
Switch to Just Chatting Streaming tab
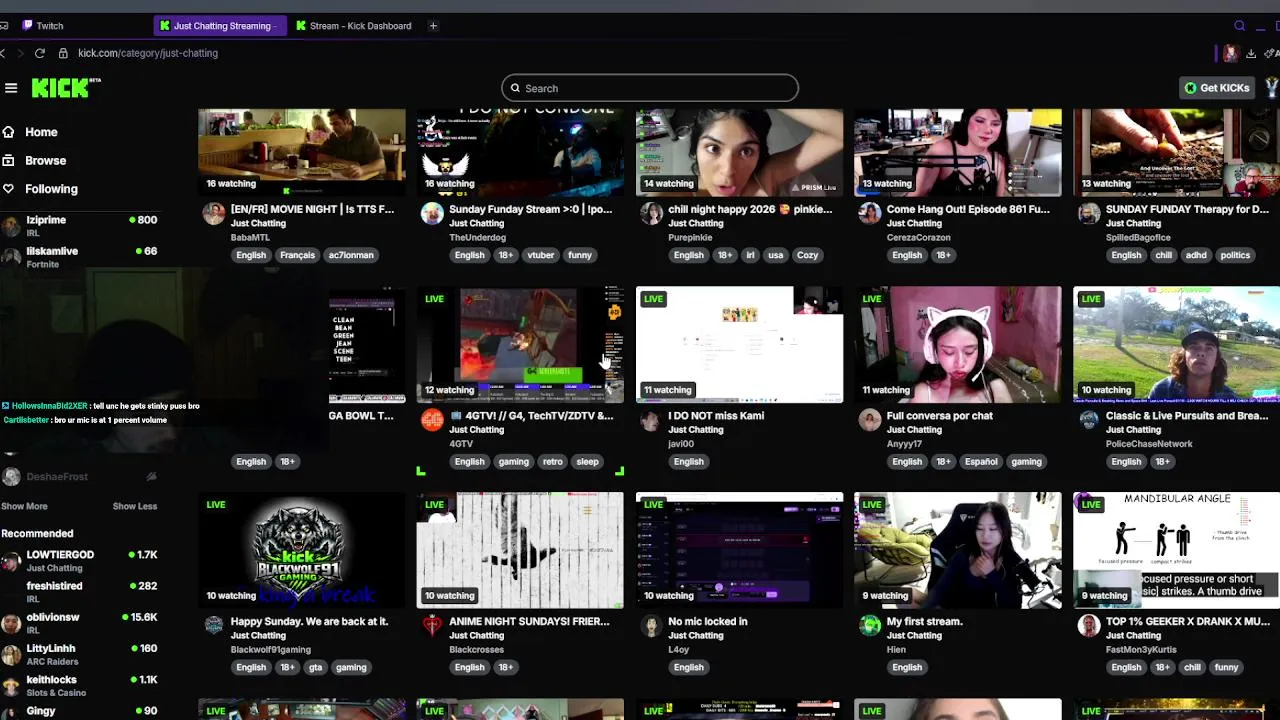coord(220,26)
